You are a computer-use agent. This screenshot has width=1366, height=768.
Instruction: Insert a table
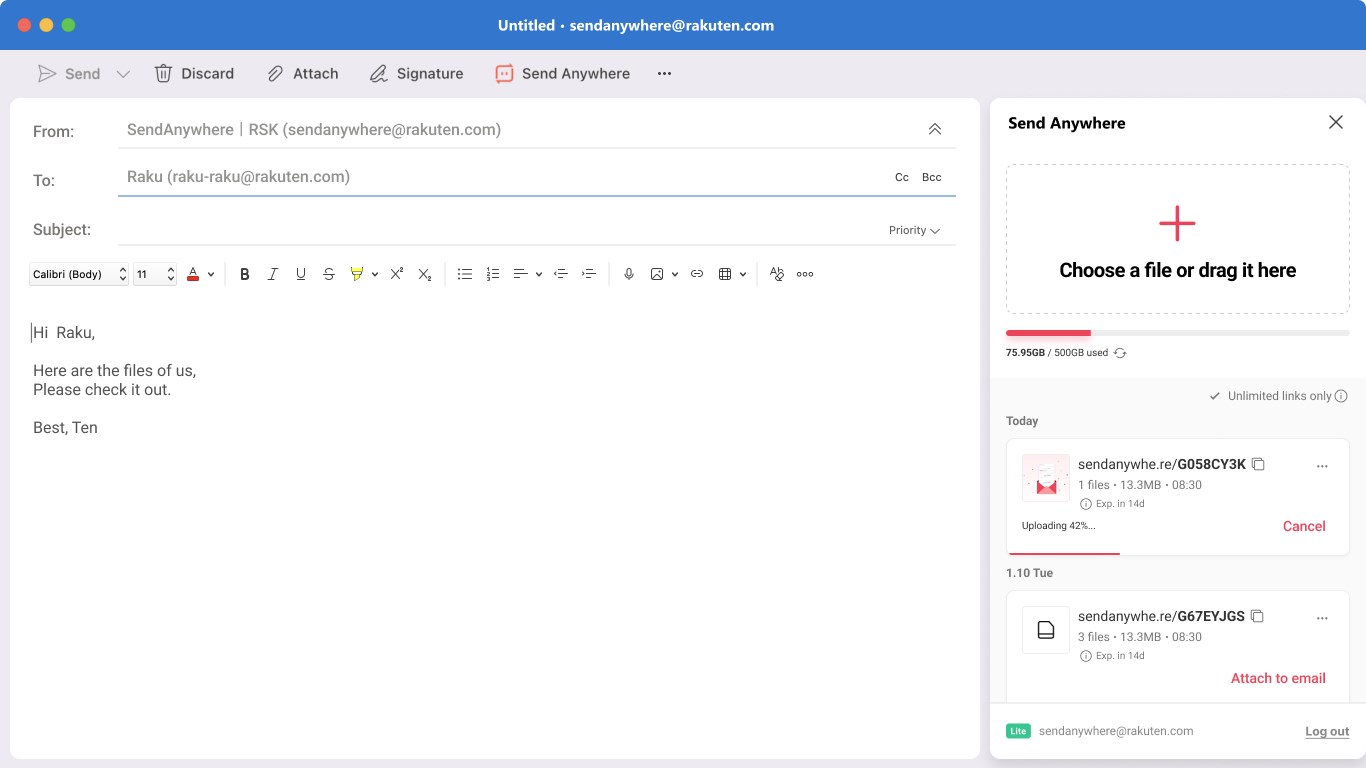point(725,274)
